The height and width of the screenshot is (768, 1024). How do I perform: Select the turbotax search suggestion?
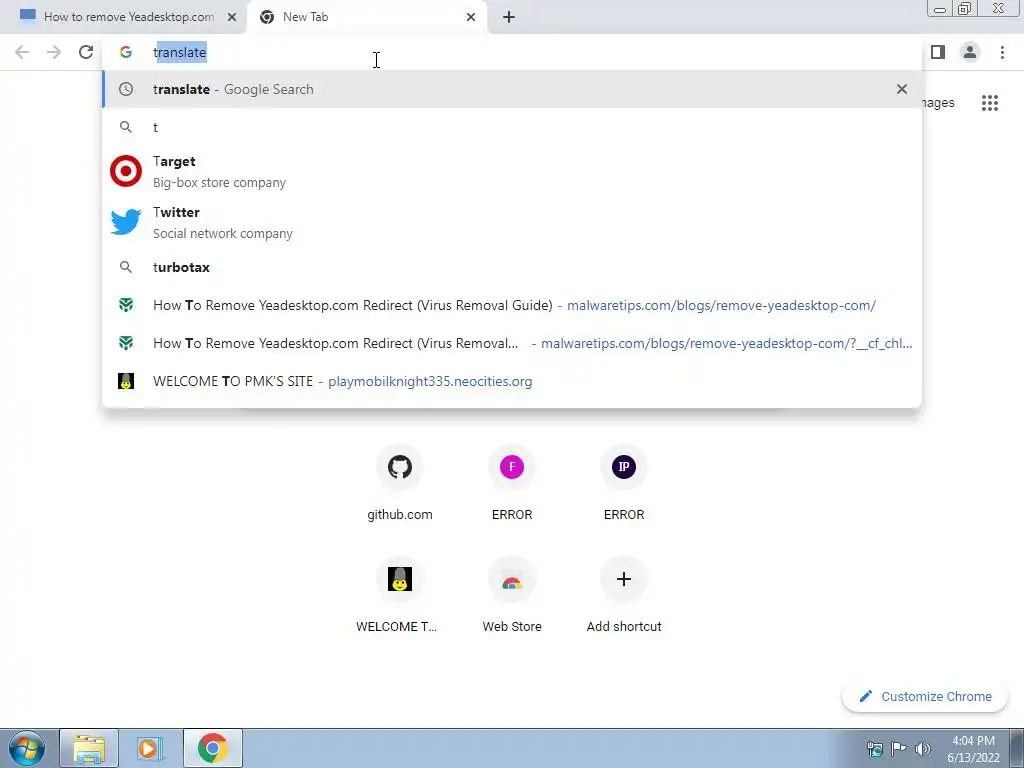click(512, 267)
